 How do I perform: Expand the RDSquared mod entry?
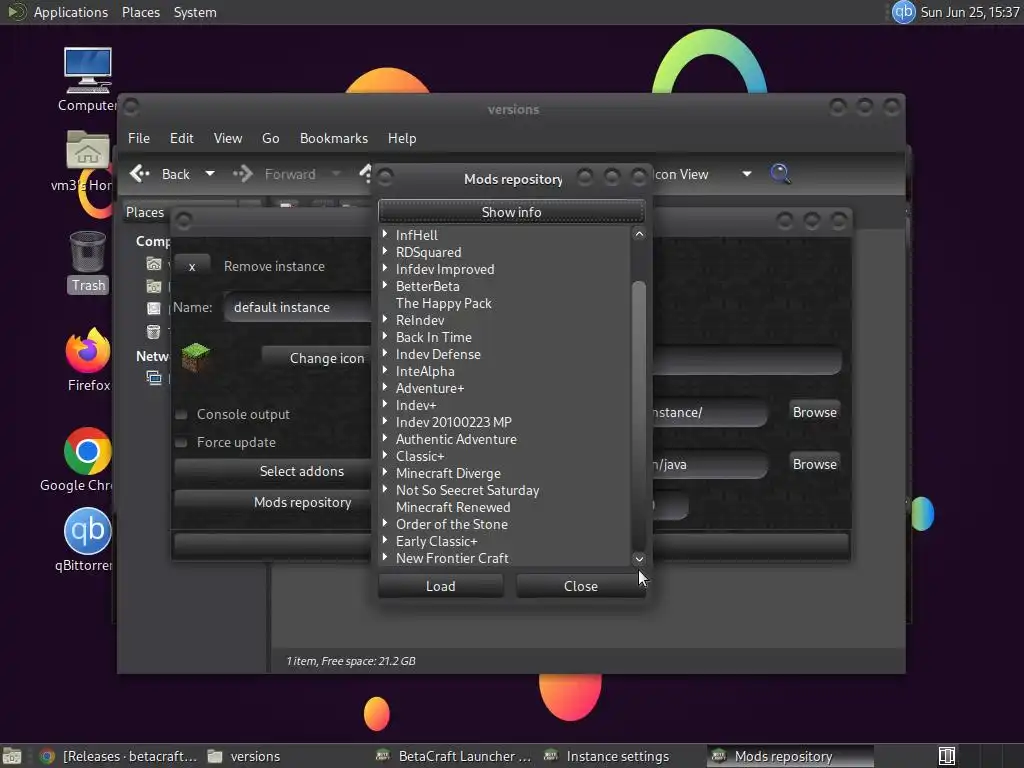(385, 251)
